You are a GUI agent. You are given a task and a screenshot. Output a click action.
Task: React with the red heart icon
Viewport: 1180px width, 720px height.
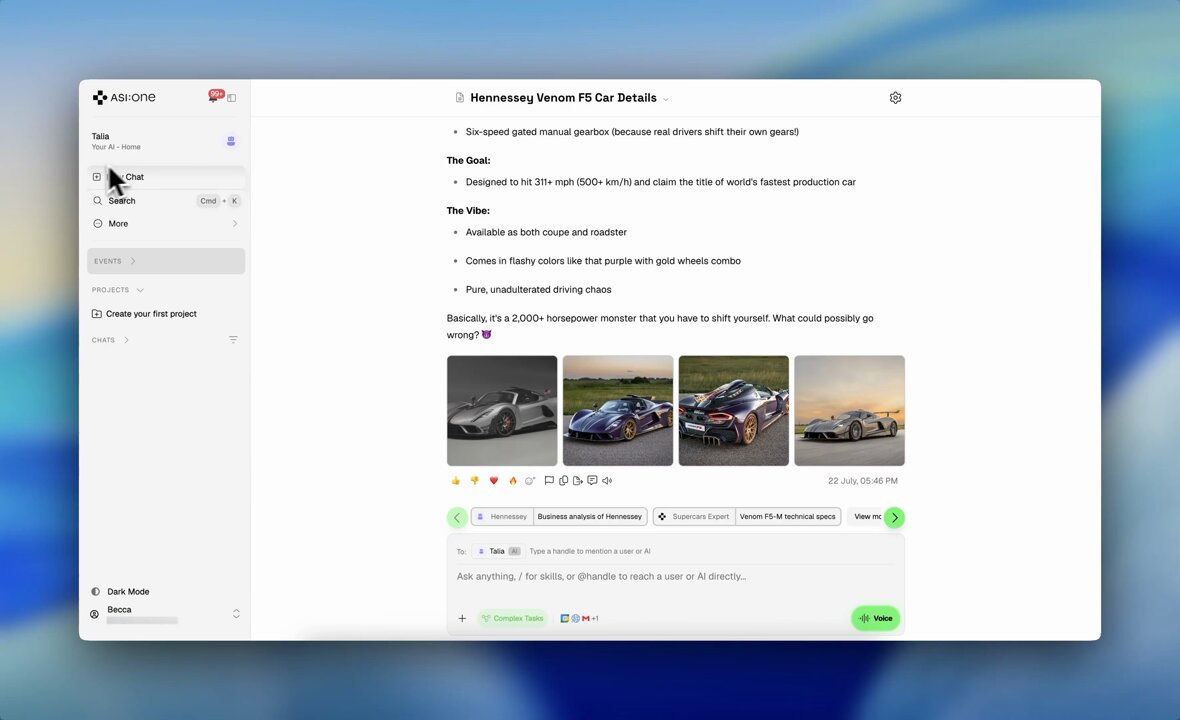(494, 481)
